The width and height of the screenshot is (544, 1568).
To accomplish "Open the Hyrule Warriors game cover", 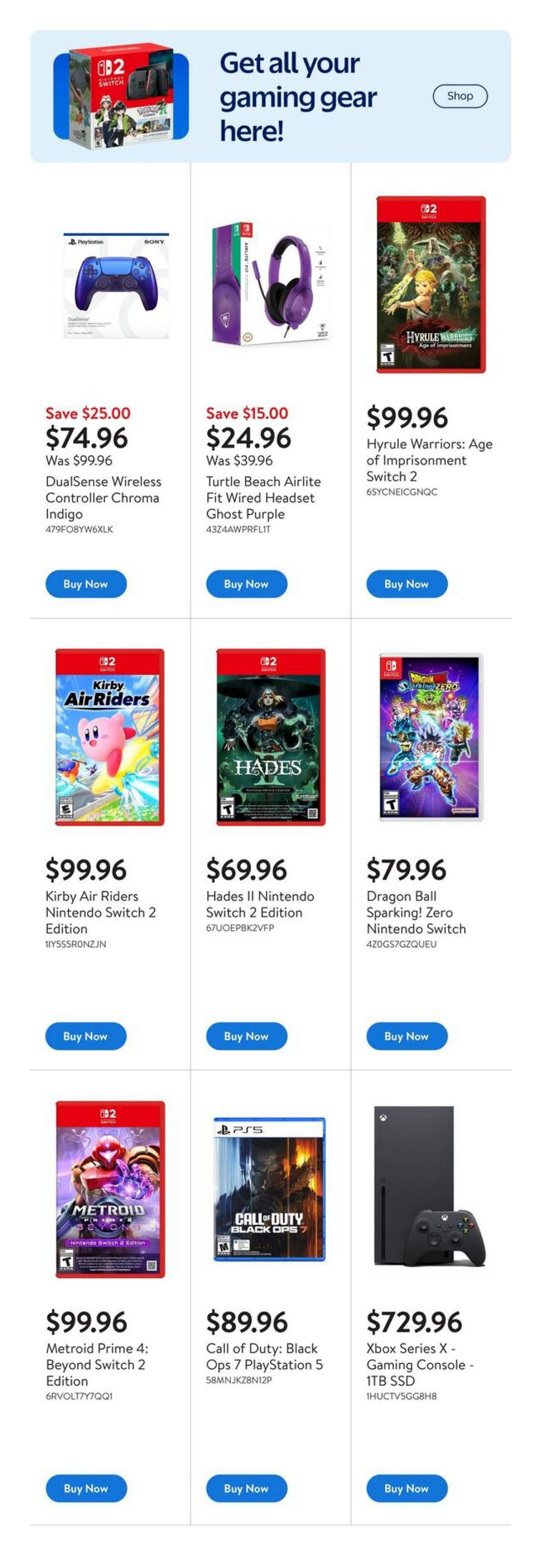I will coord(431,284).
